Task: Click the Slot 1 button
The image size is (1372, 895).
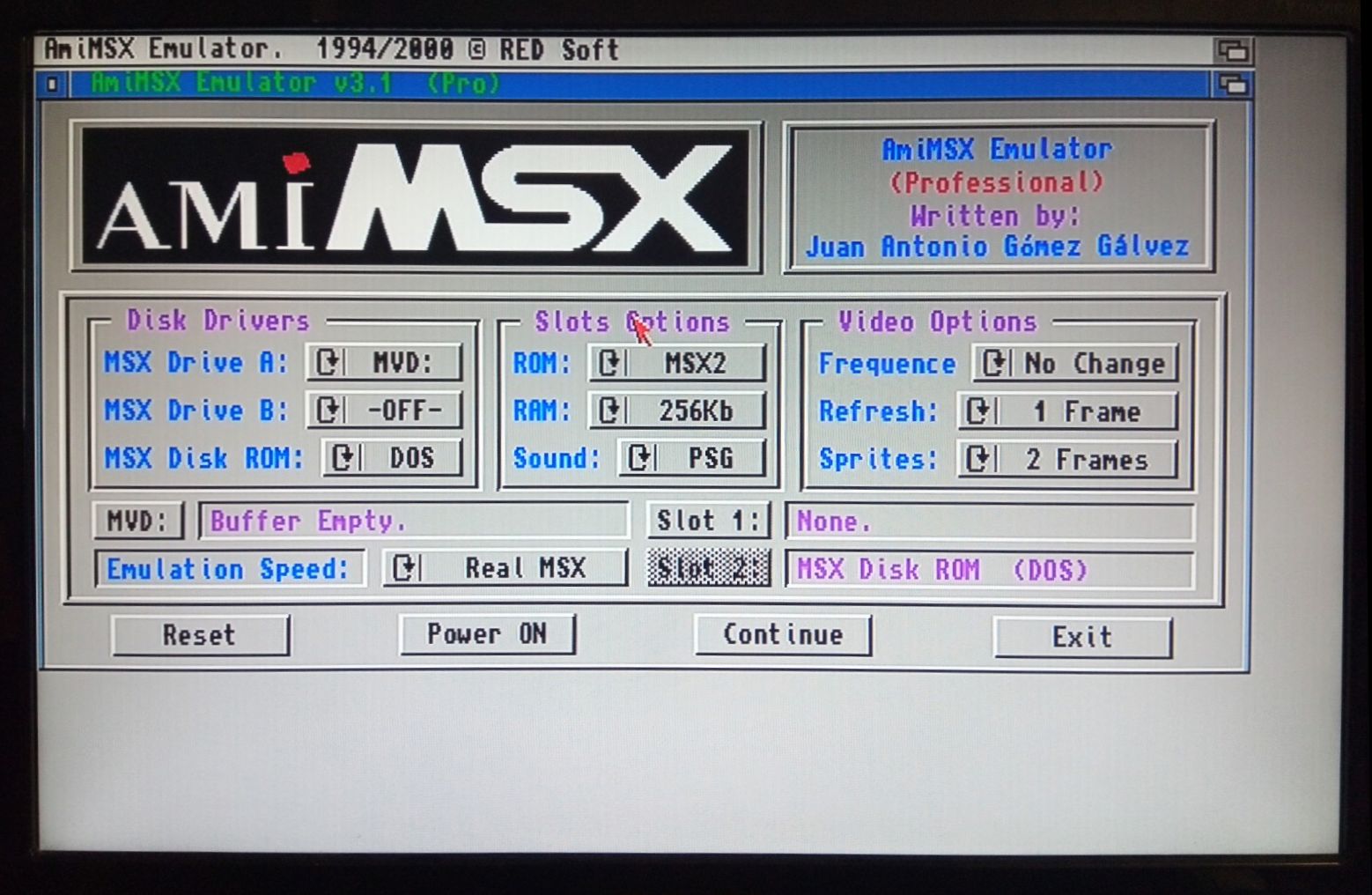Action: [x=708, y=521]
